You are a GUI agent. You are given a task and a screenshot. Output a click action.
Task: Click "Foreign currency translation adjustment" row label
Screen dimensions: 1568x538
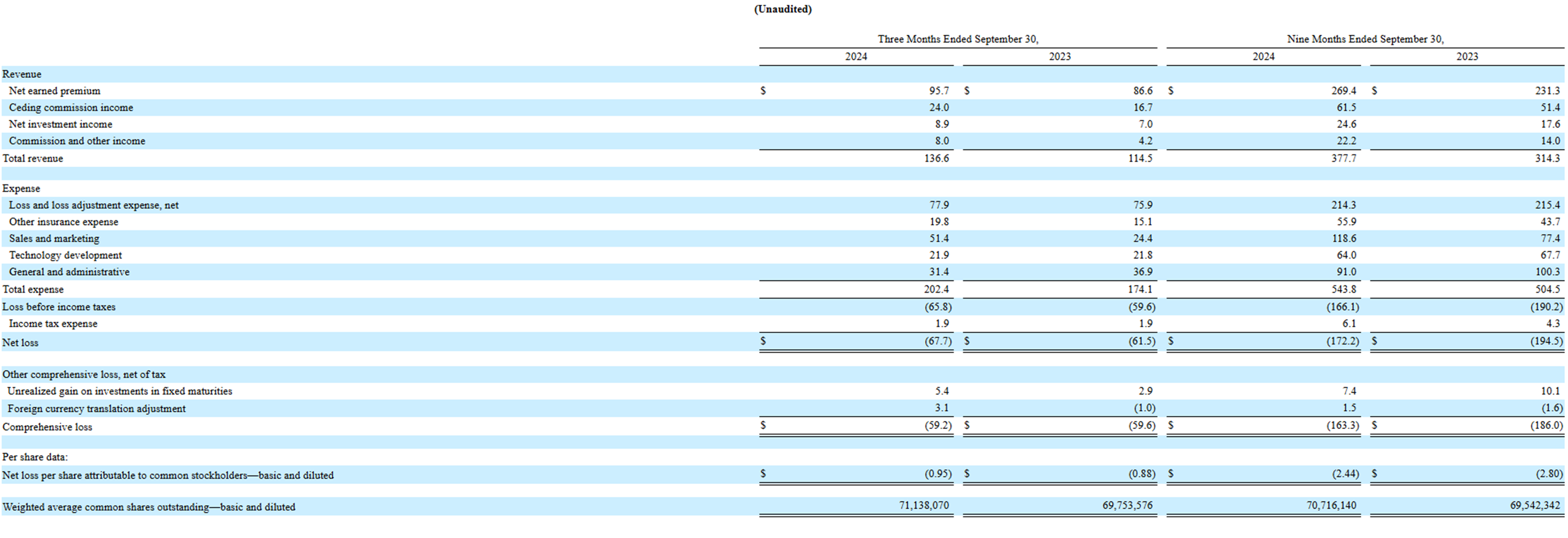pyautogui.click(x=96, y=408)
